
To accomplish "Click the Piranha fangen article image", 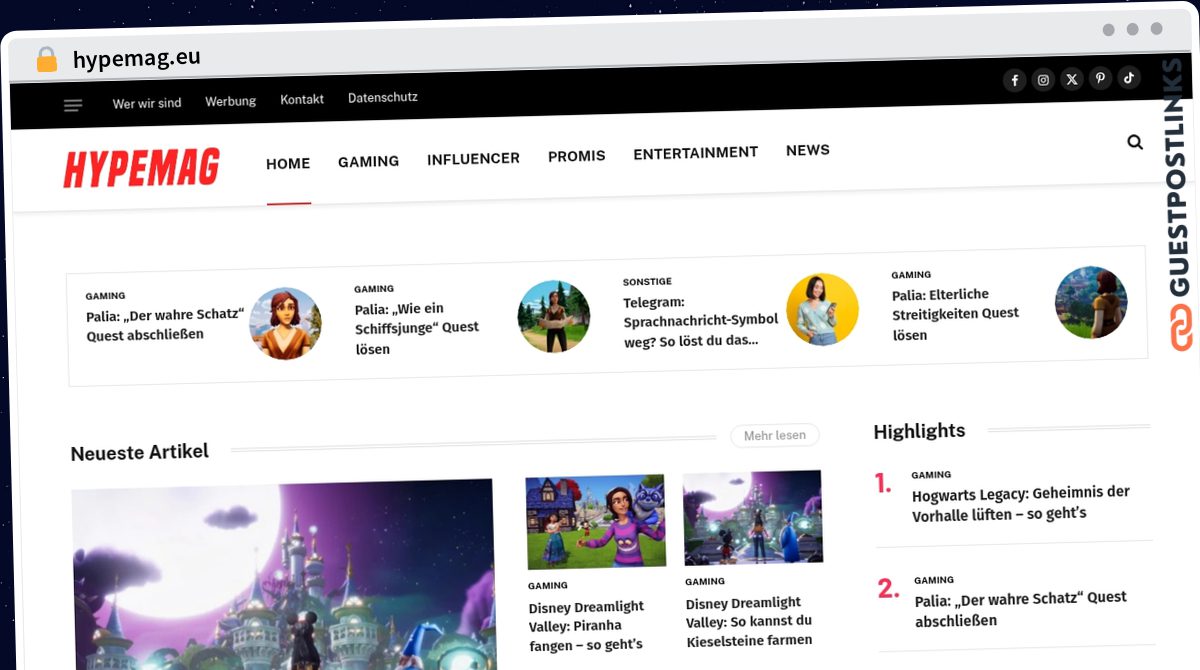I will tap(596, 521).
